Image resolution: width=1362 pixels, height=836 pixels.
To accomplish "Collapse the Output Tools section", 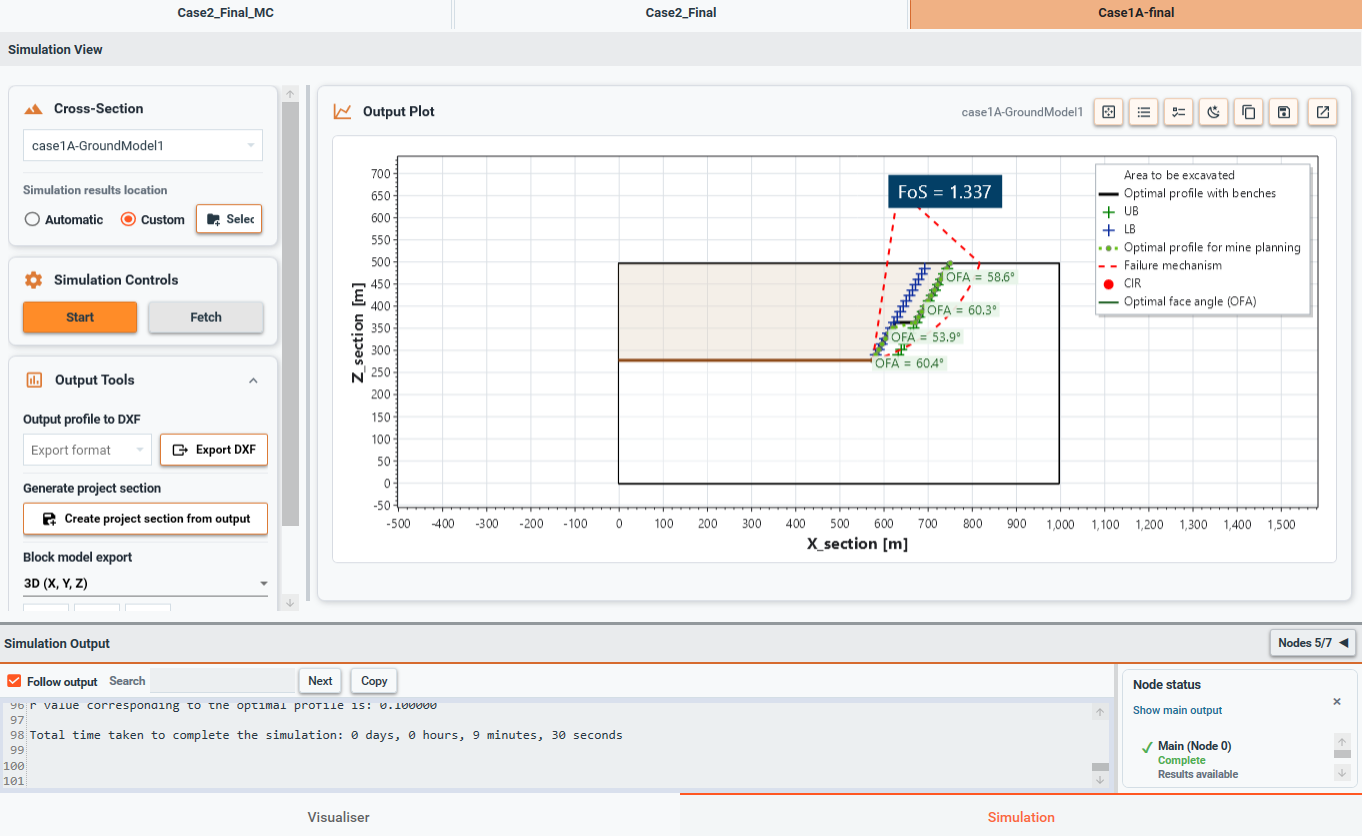I will pos(253,381).
